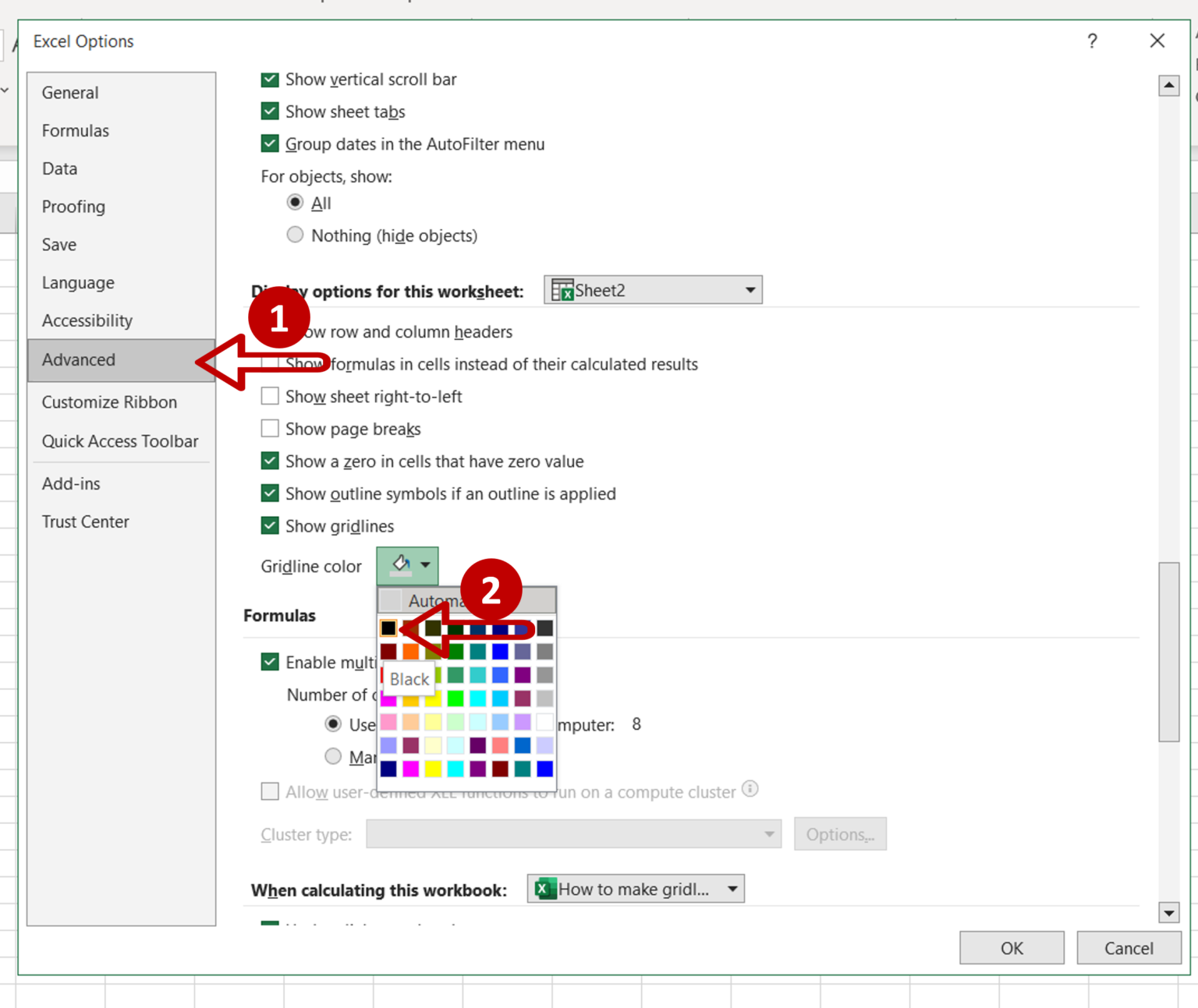Screen dimensions: 1198x1008
Task: Check the Show page breaks box
Action: tap(270, 429)
